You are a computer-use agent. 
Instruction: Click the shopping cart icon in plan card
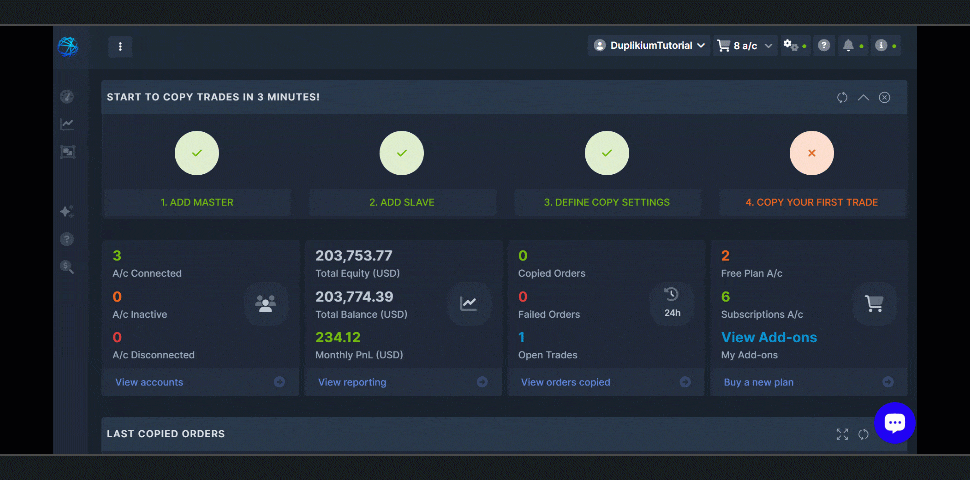click(x=874, y=303)
